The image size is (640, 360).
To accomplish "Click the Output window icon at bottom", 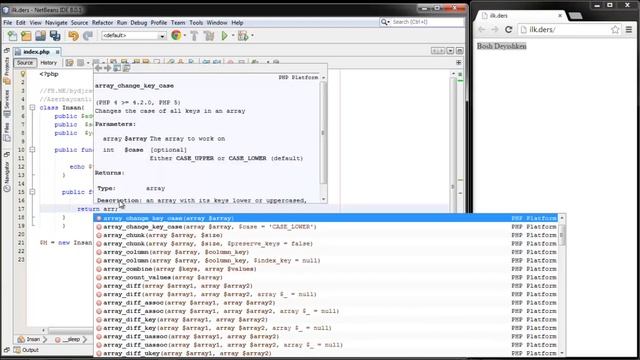I will tap(17, 350).
